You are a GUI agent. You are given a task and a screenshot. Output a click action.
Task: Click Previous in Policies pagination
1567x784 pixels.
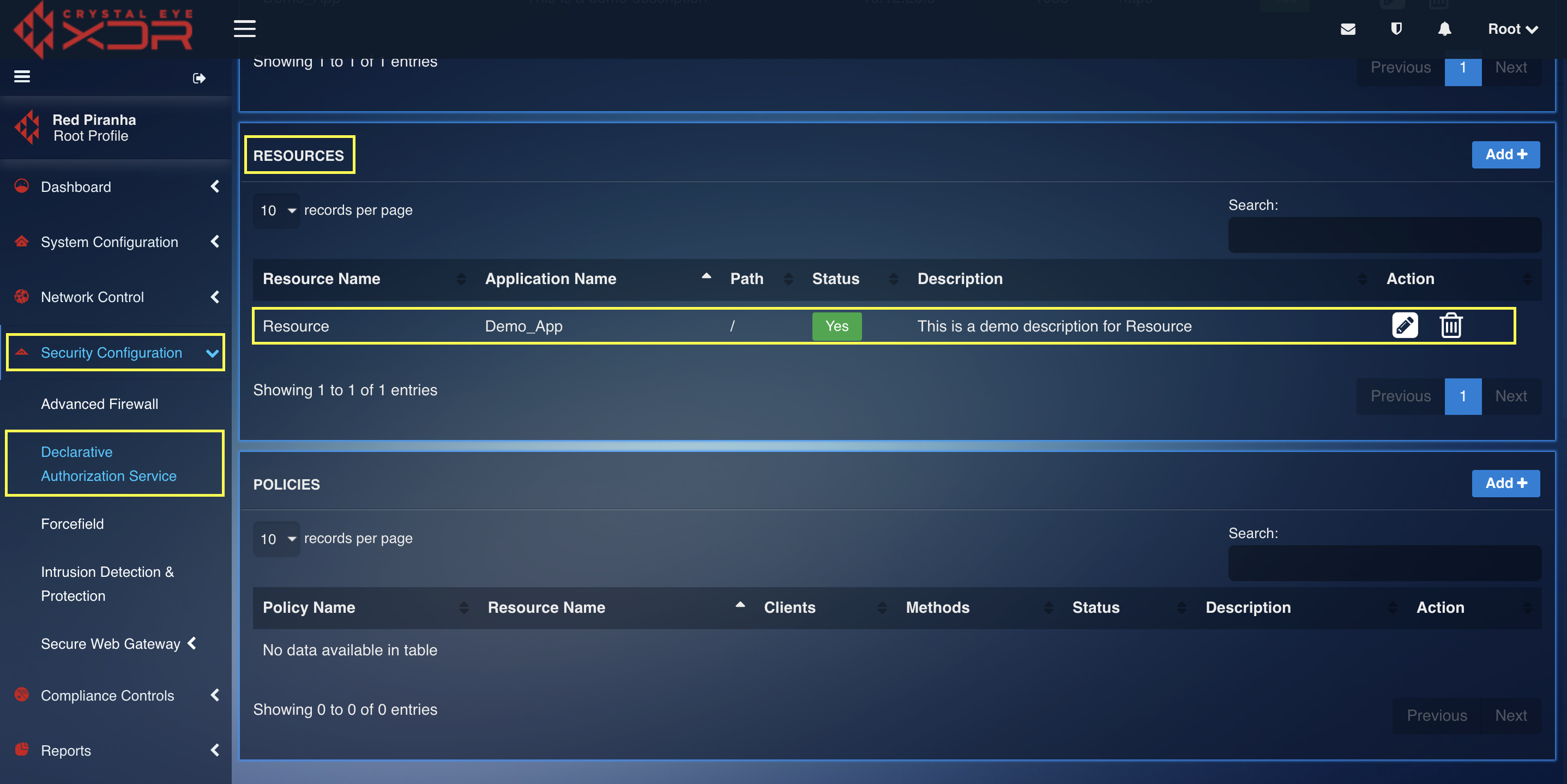[x=1436, y=715]
